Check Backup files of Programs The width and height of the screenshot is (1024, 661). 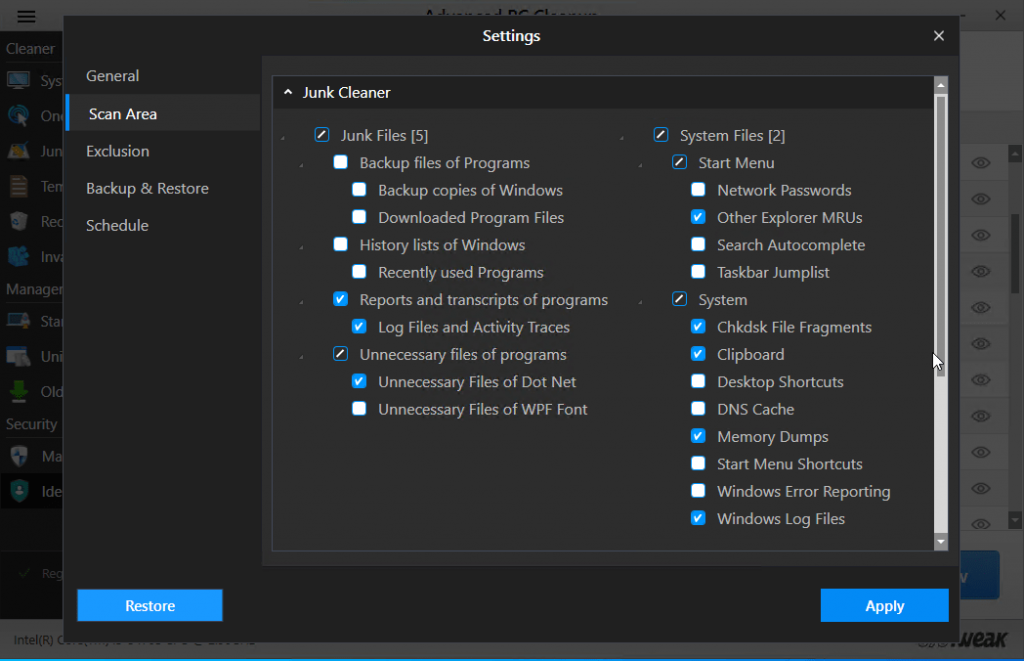click(340, 162)
